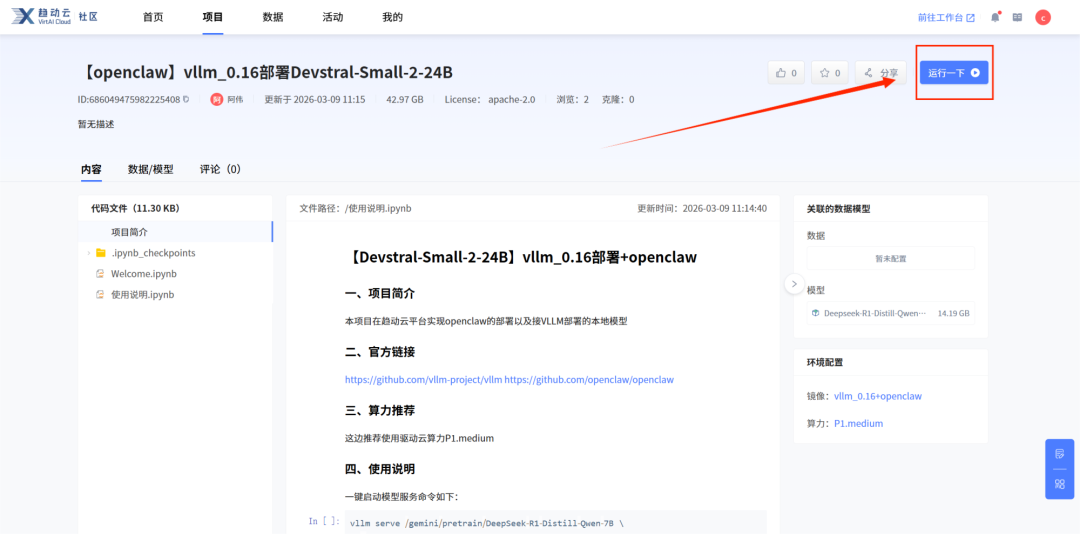Open Welcome.ipynb file
1080x534 pixels.
tap(144, 274)
